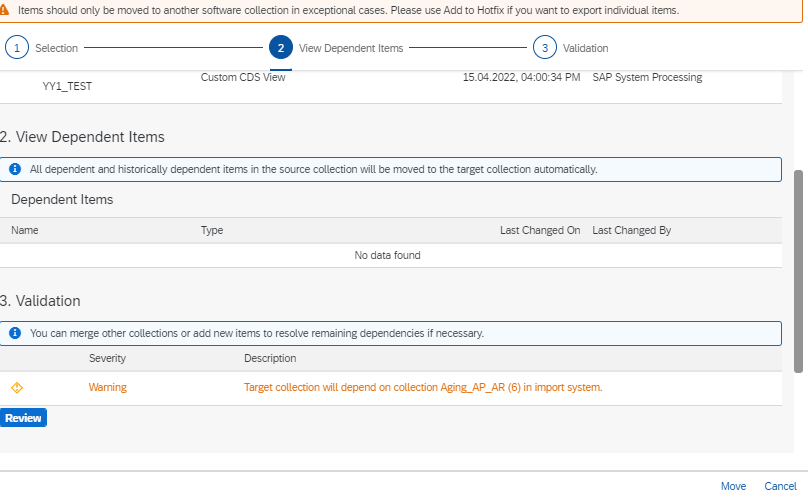The width and height of the screenshot is (808, 499).
Task: Click the step 3 Validation circle icon
Action: (545, 48)
